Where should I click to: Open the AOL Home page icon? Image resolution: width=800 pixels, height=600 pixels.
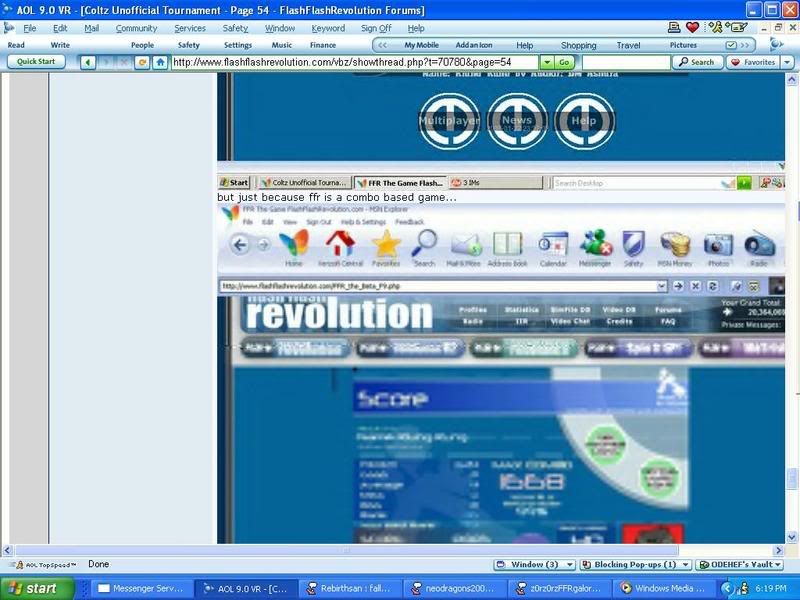pos(160,62)
